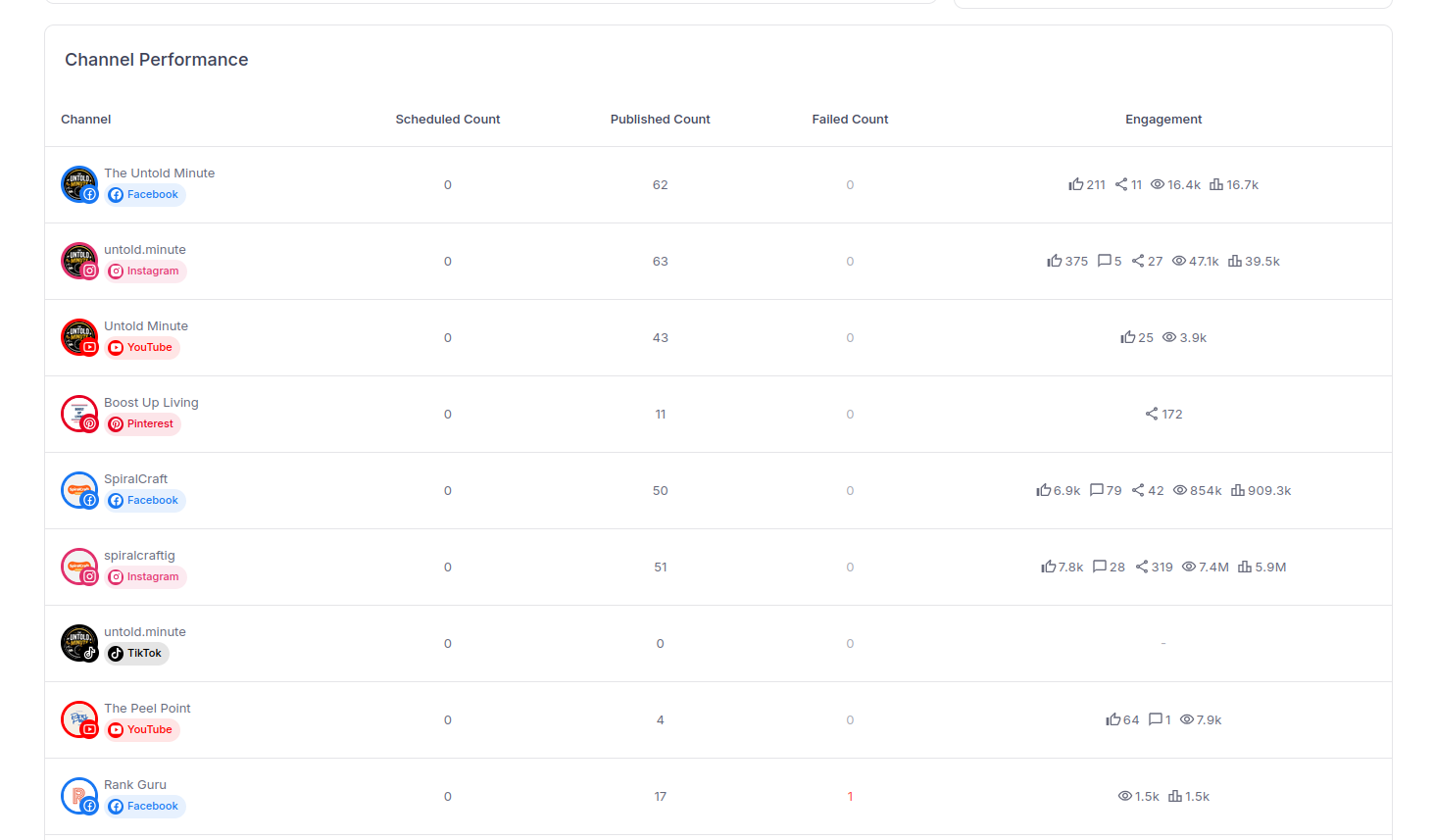Click the Published Count column header
The image size is (1434, 840).
tap(661, 120)
